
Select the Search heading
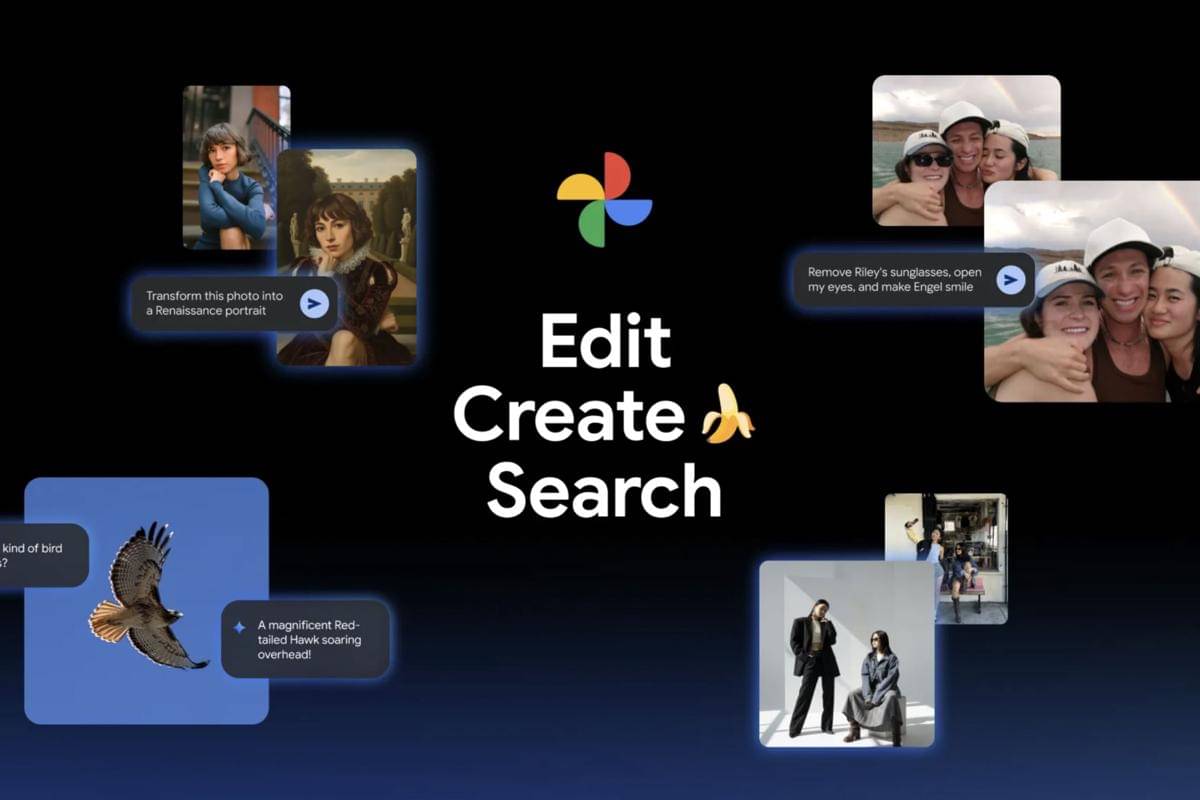pyautogui.click(x=603, y=489)
